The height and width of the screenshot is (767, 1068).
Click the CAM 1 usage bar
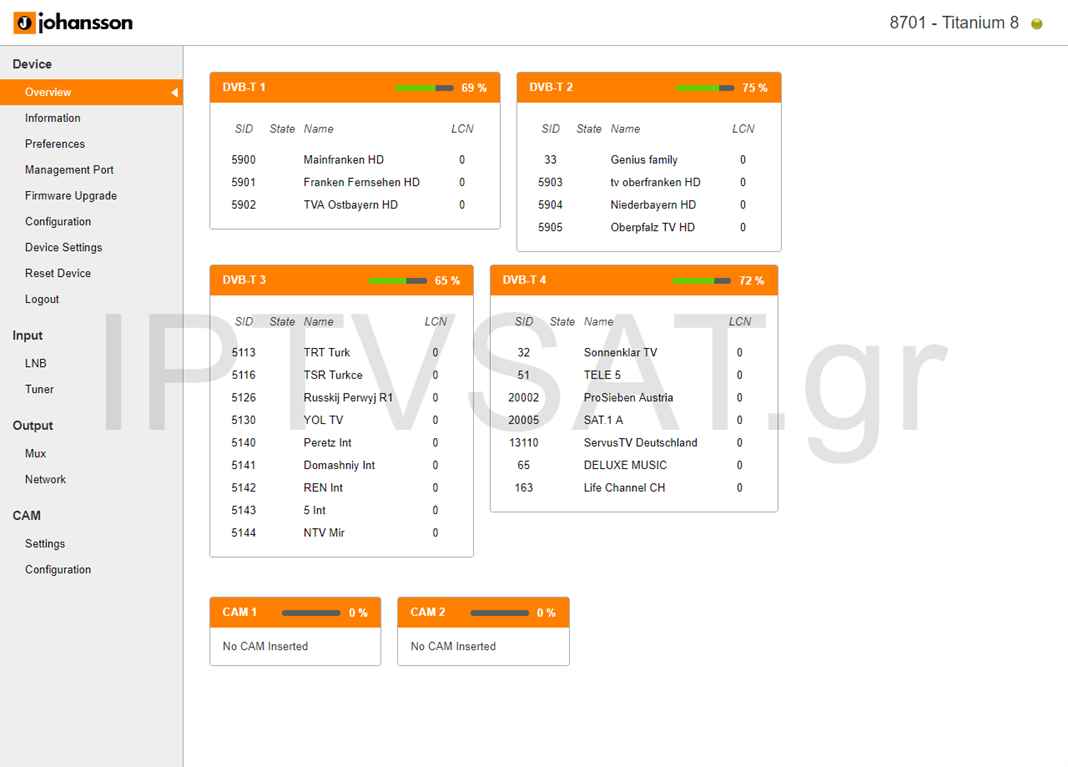click(x=311, y=613)
